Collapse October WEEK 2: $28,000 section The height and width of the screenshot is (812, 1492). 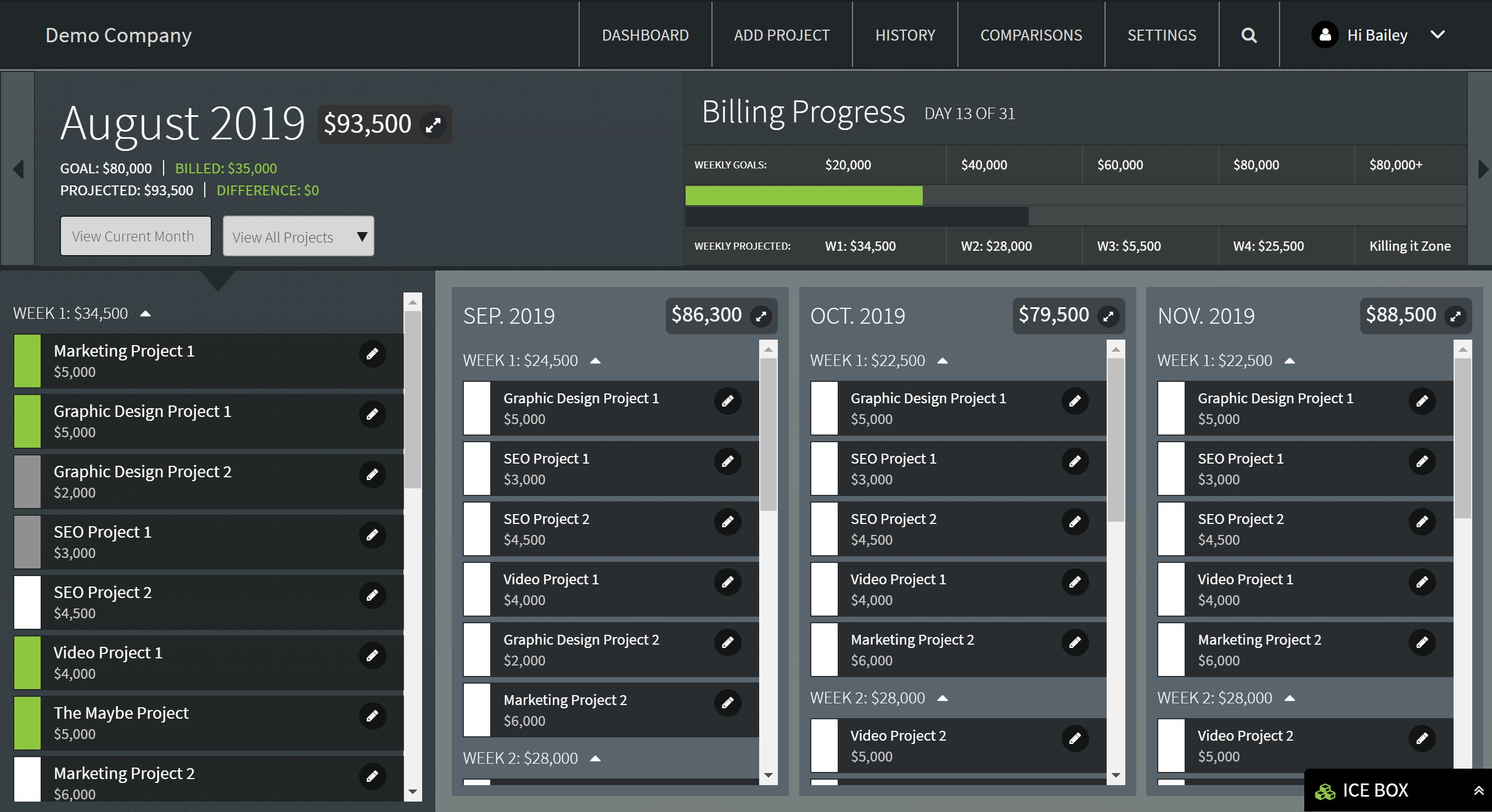[943, 698]
